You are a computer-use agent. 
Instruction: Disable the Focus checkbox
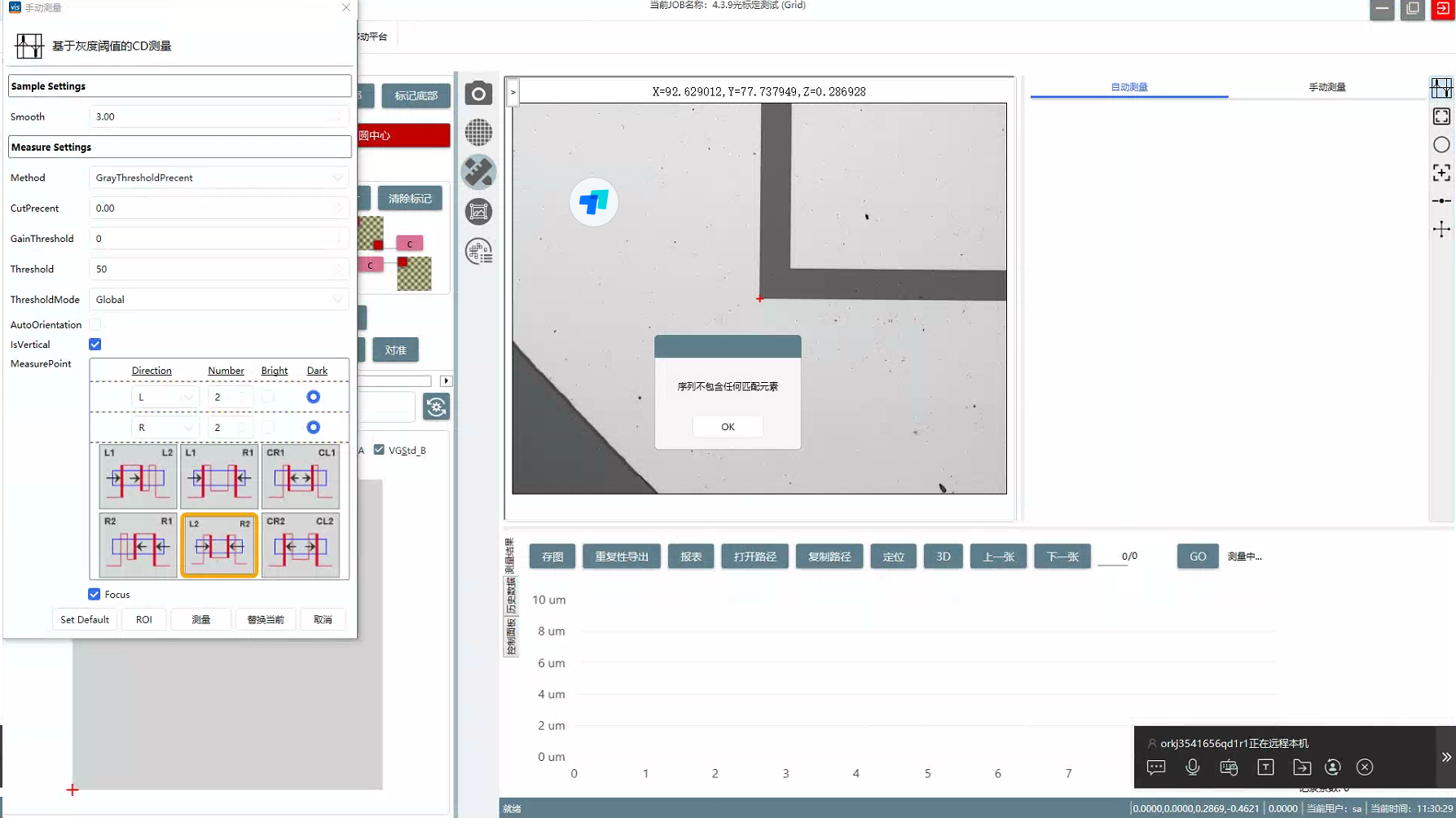pyautogui.click(x=95, y=594)
